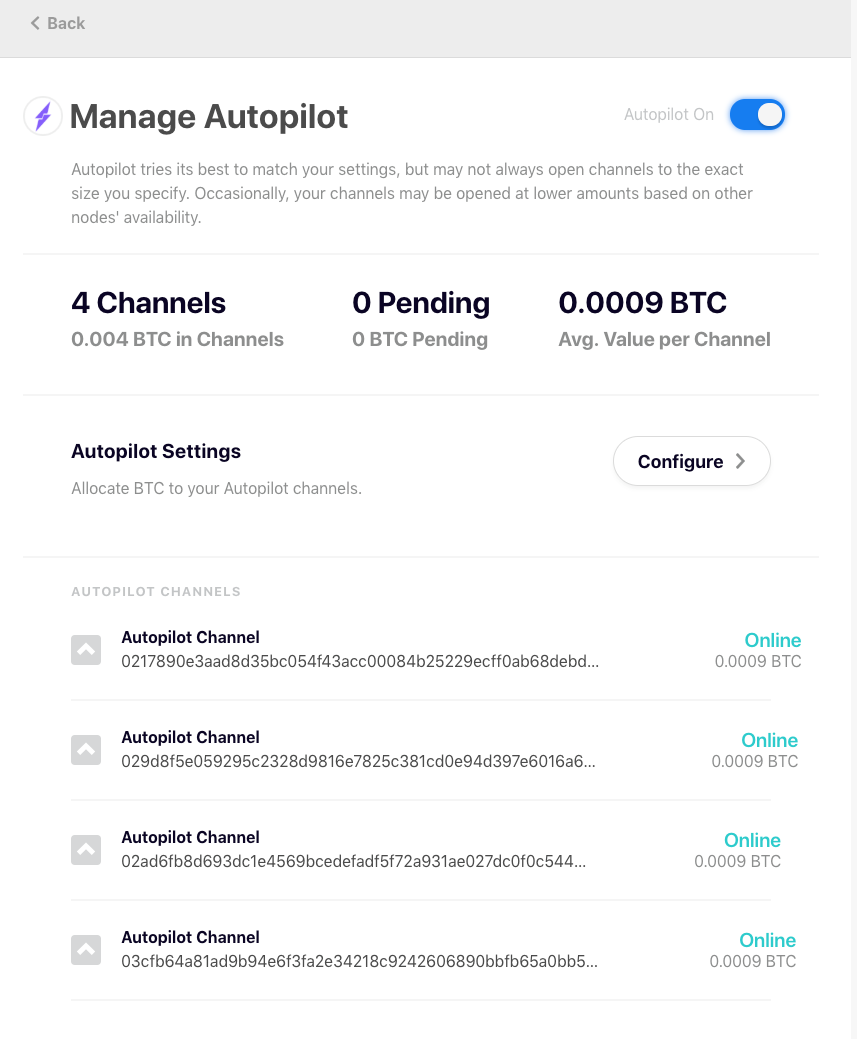Click icon of channel 02ad6fb8d693dc1e
The image size is (857, 1039).
point(86,850)
